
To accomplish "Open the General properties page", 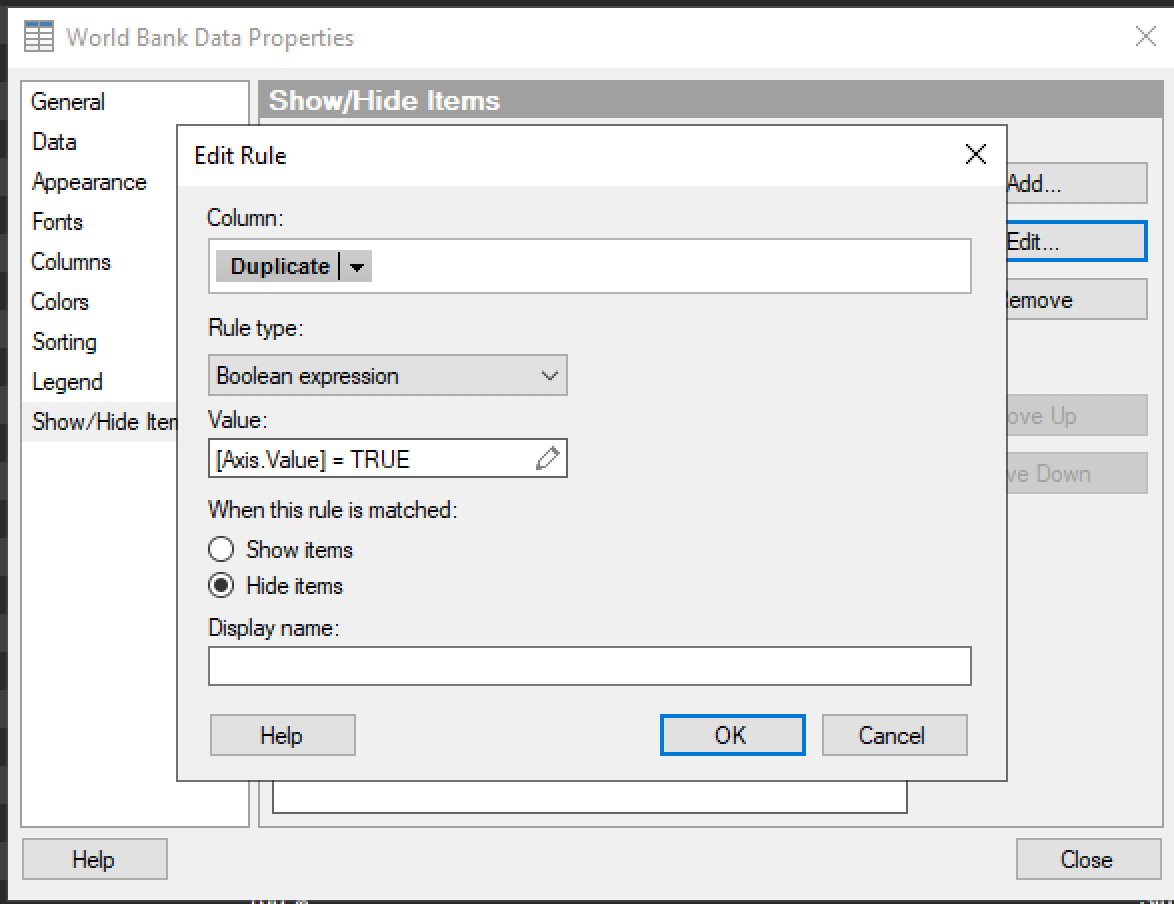I will click(68, 102).
